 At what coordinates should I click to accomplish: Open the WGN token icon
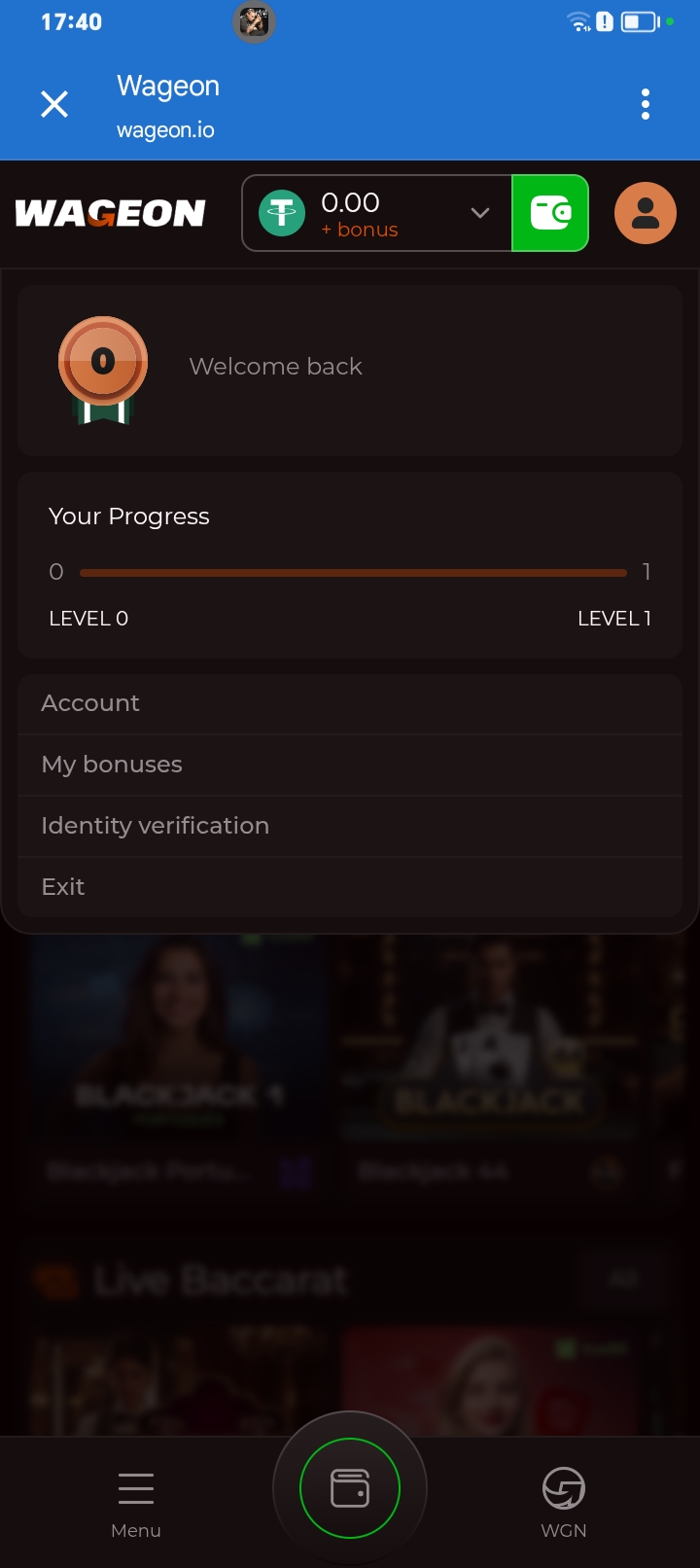coord(564,1488)
